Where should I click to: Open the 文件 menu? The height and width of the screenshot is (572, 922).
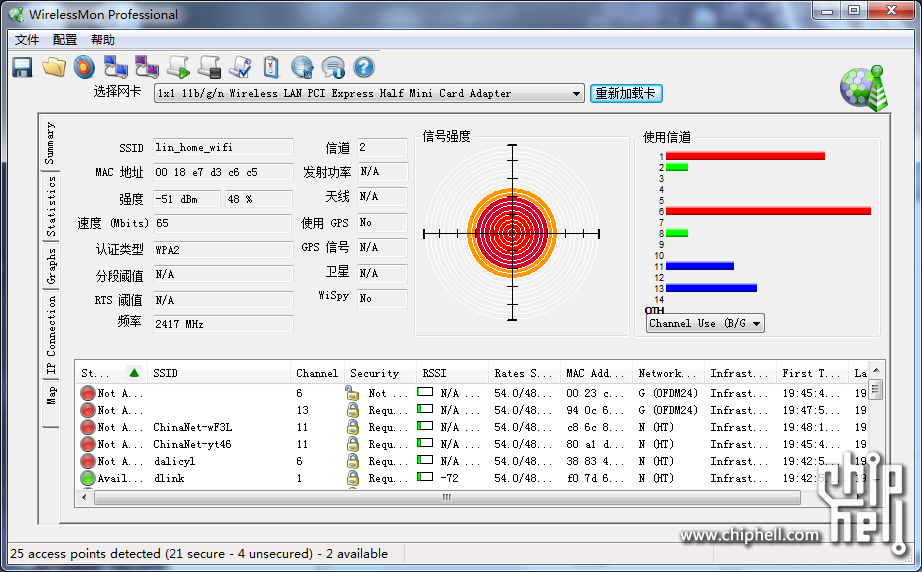click(x=26, y=39)
